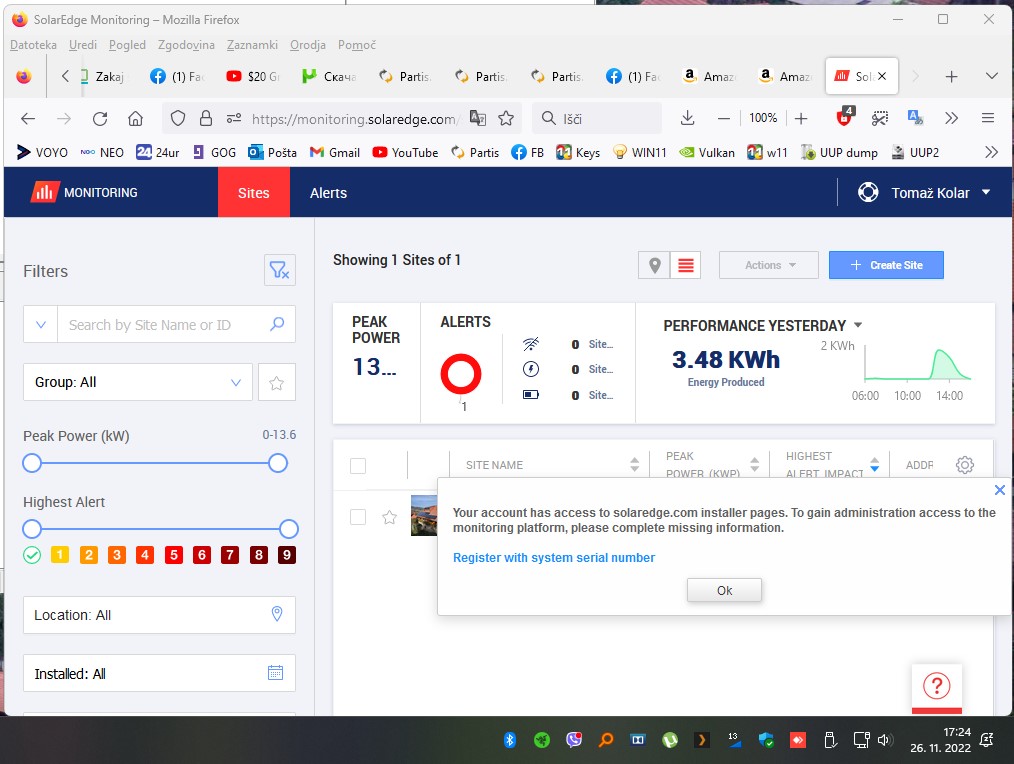Viewport: 1014px width, 764px height.
Task: Open Viber from system tray
Action: point(574,739)
